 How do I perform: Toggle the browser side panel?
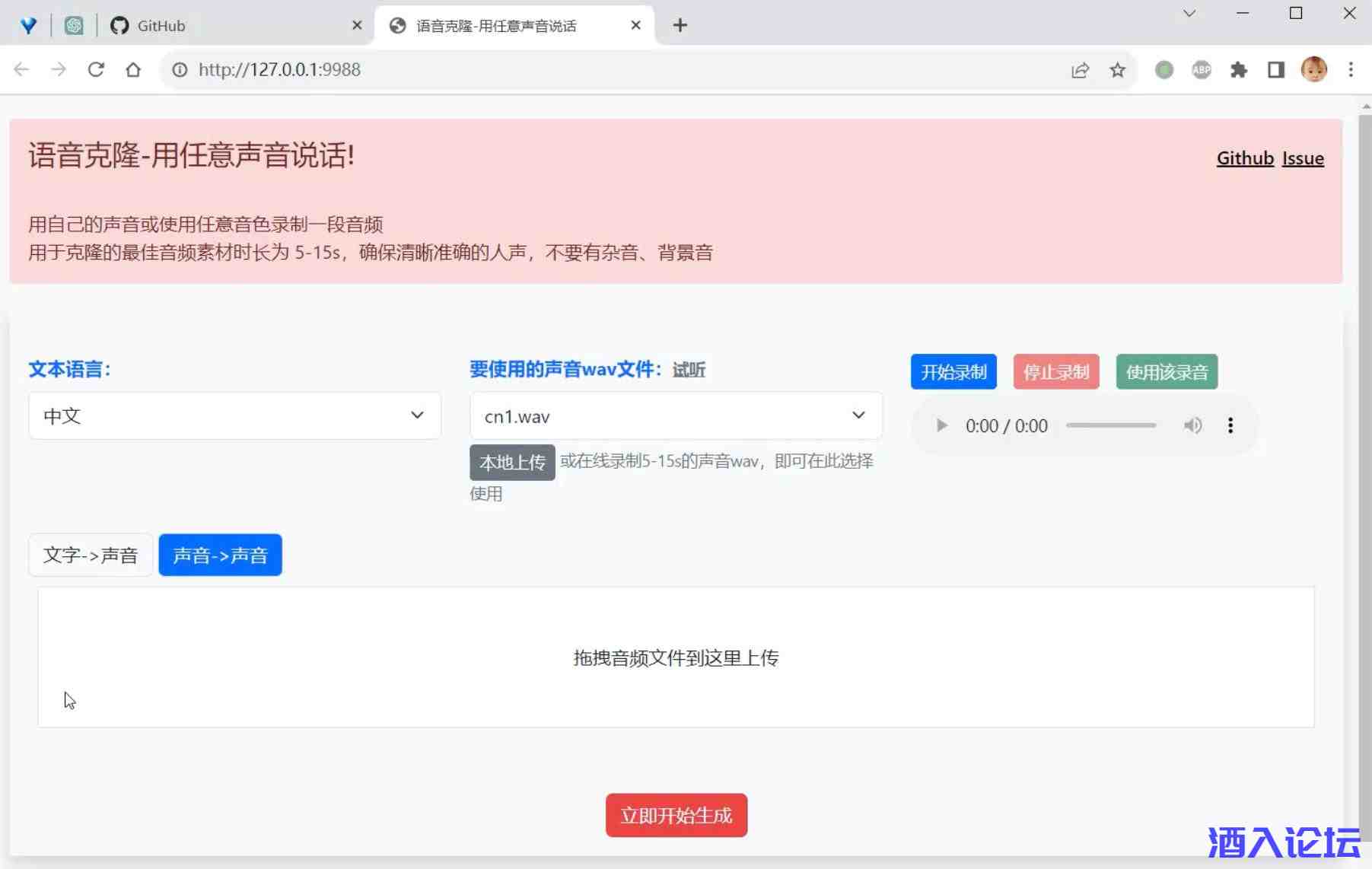tap(1276, 70)
